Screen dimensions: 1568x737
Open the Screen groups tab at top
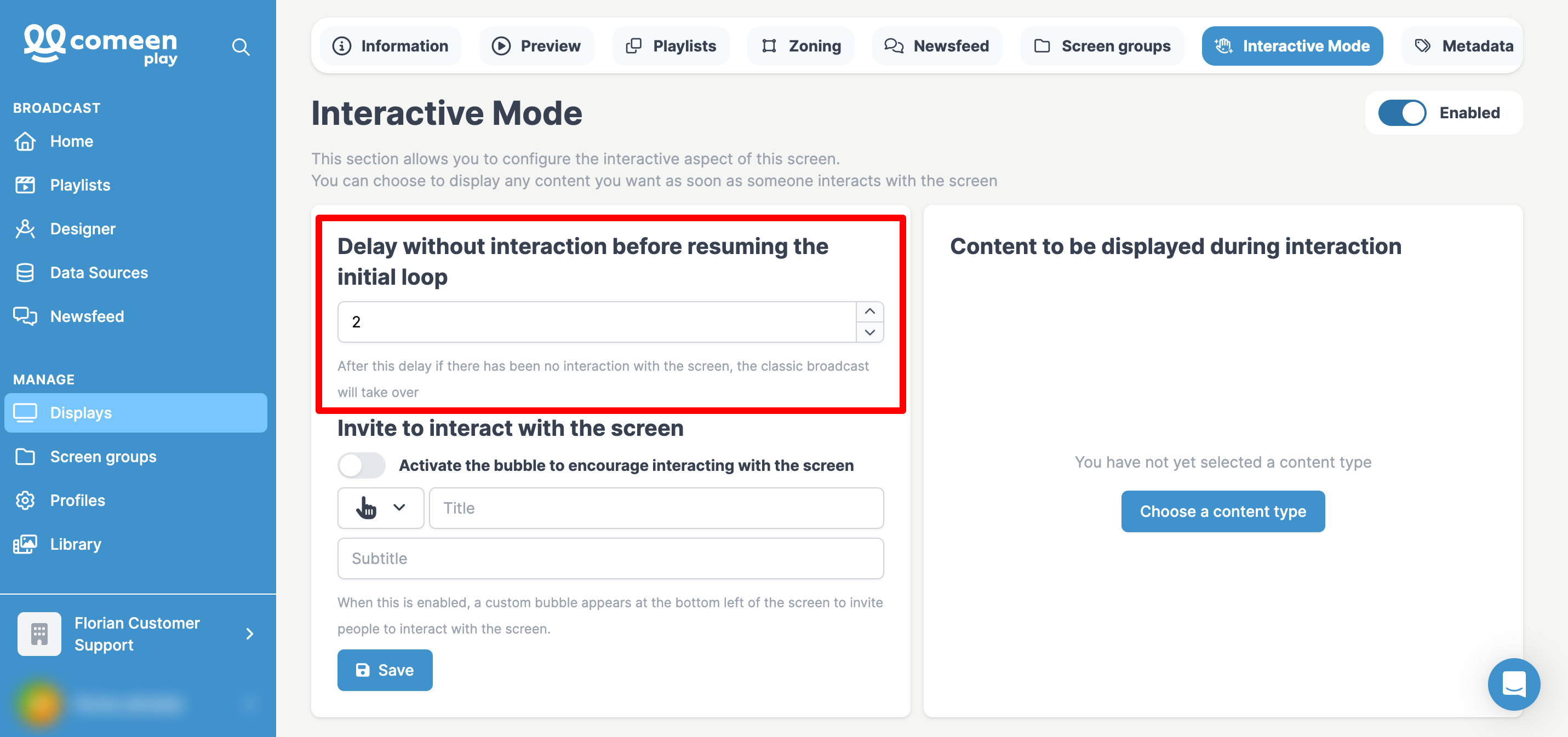click(1102, 45)
